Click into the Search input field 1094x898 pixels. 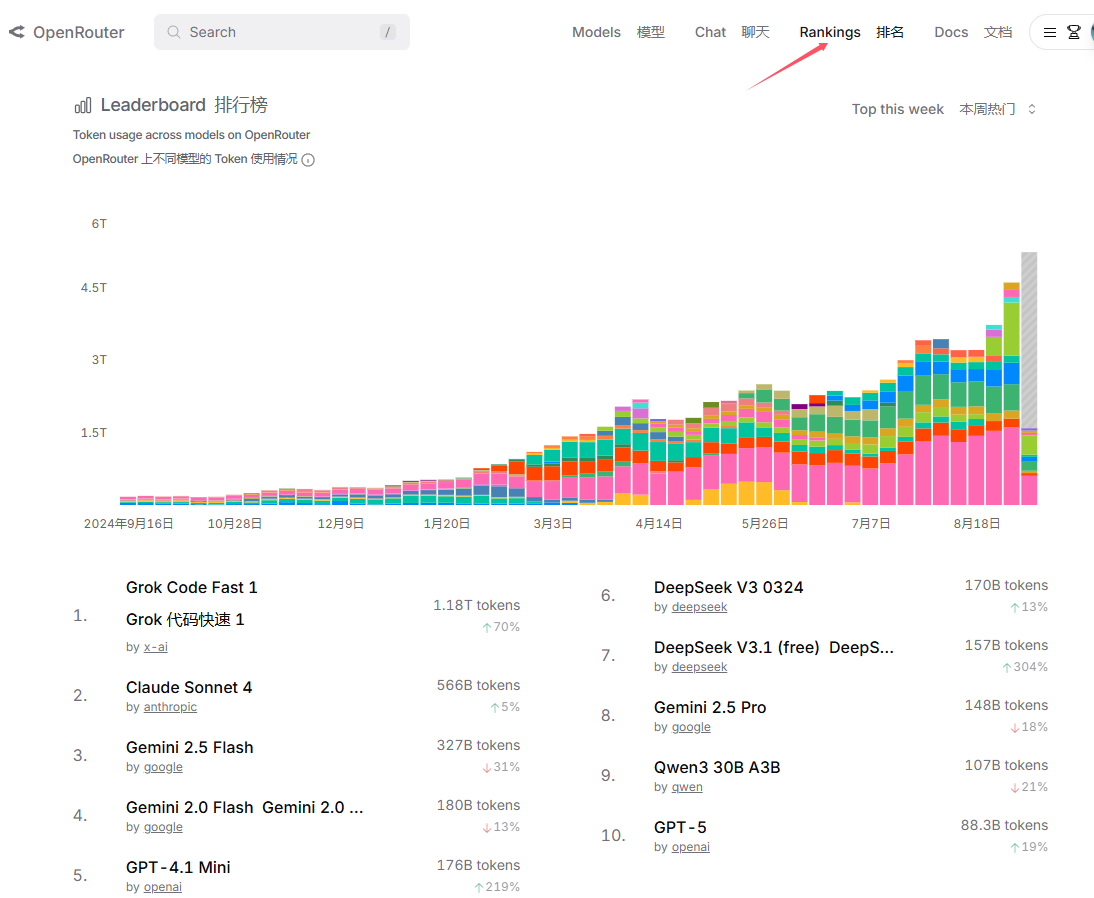(x=280, y=32)
